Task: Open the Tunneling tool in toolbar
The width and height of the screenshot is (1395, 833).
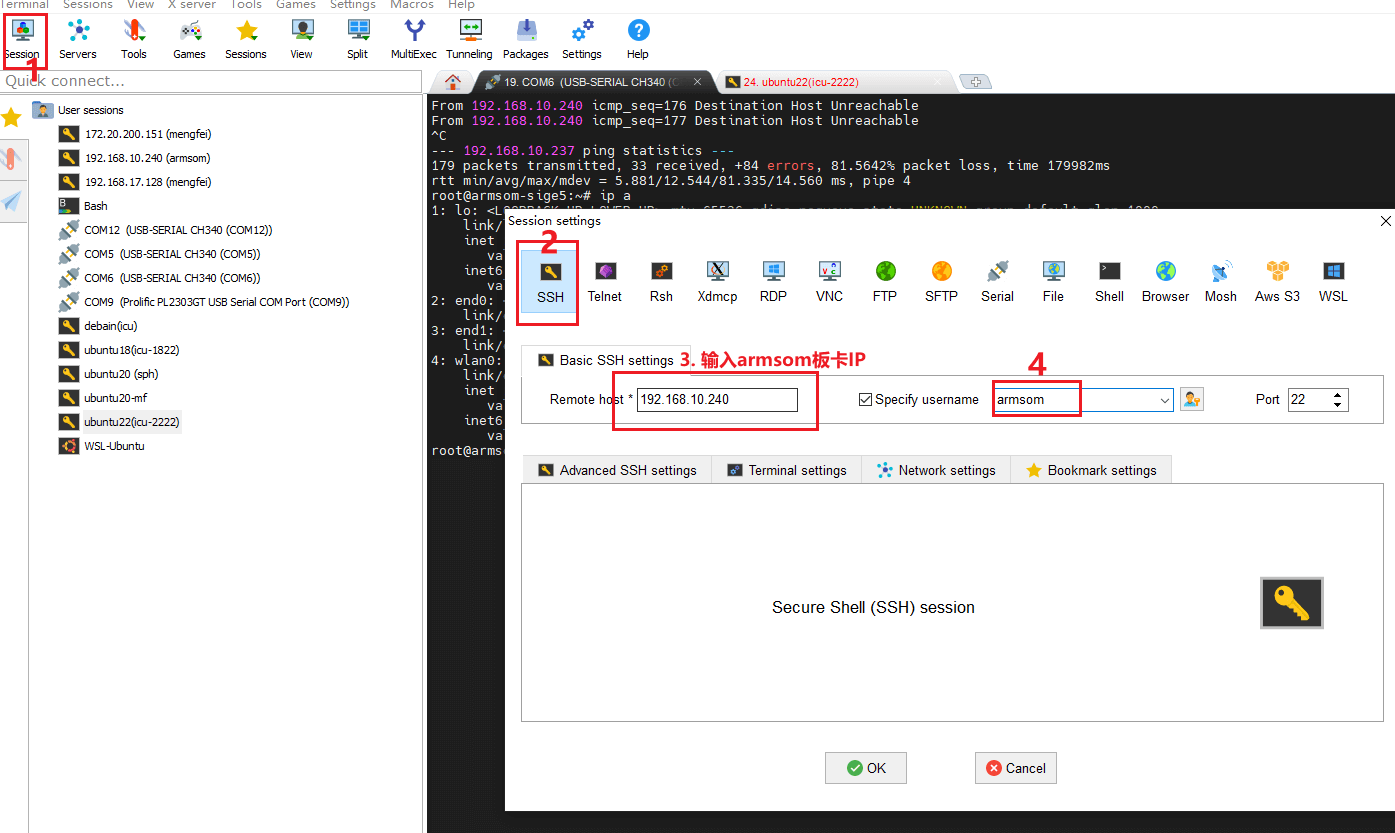Action: coord(469,39)
